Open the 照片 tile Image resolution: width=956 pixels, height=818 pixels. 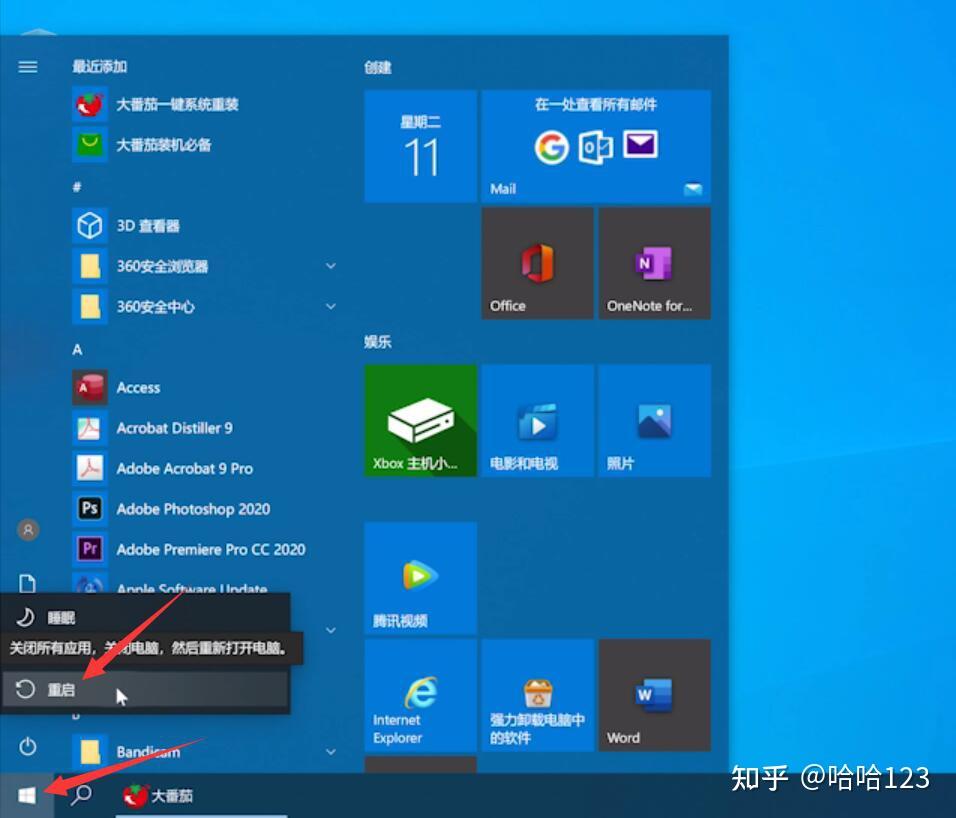tap(654, 421)
